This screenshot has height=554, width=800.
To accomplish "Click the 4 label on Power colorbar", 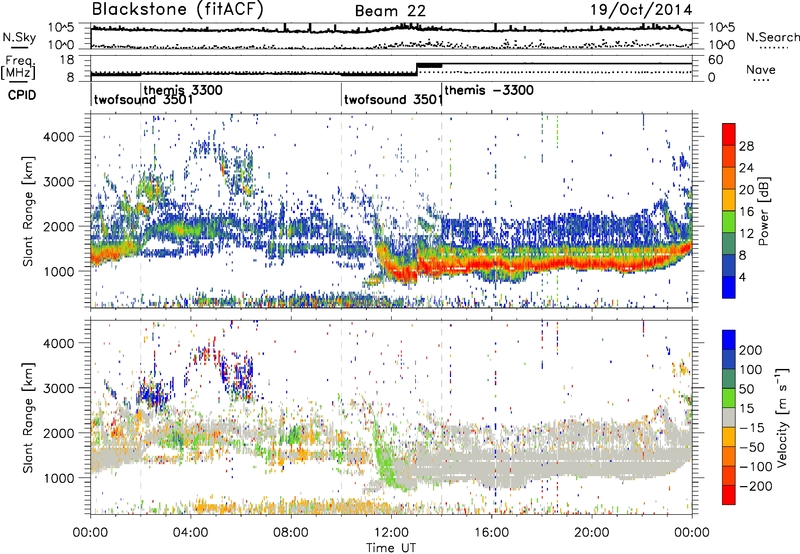I will pyautogui.click(x=743, y=277).
